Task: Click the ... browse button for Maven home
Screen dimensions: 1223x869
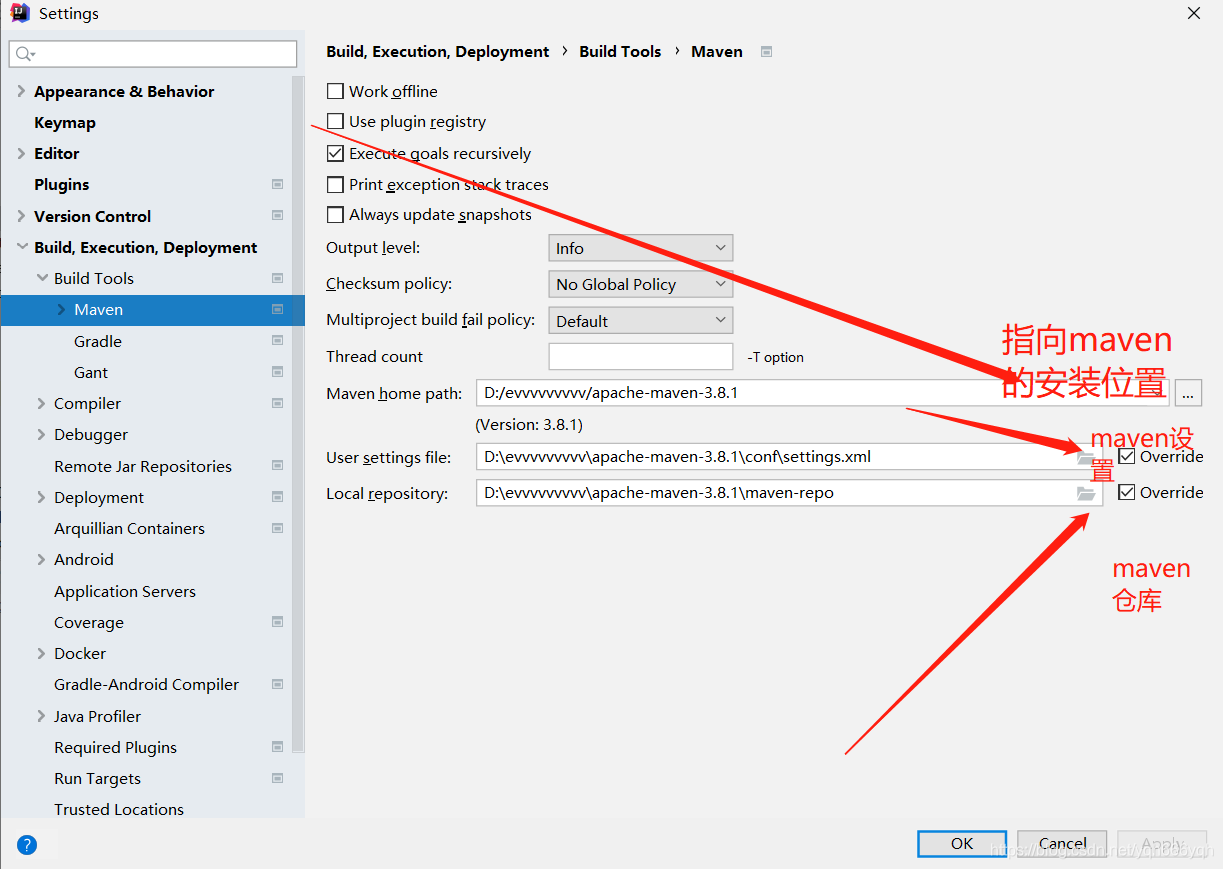Action: click(1188, 393)
